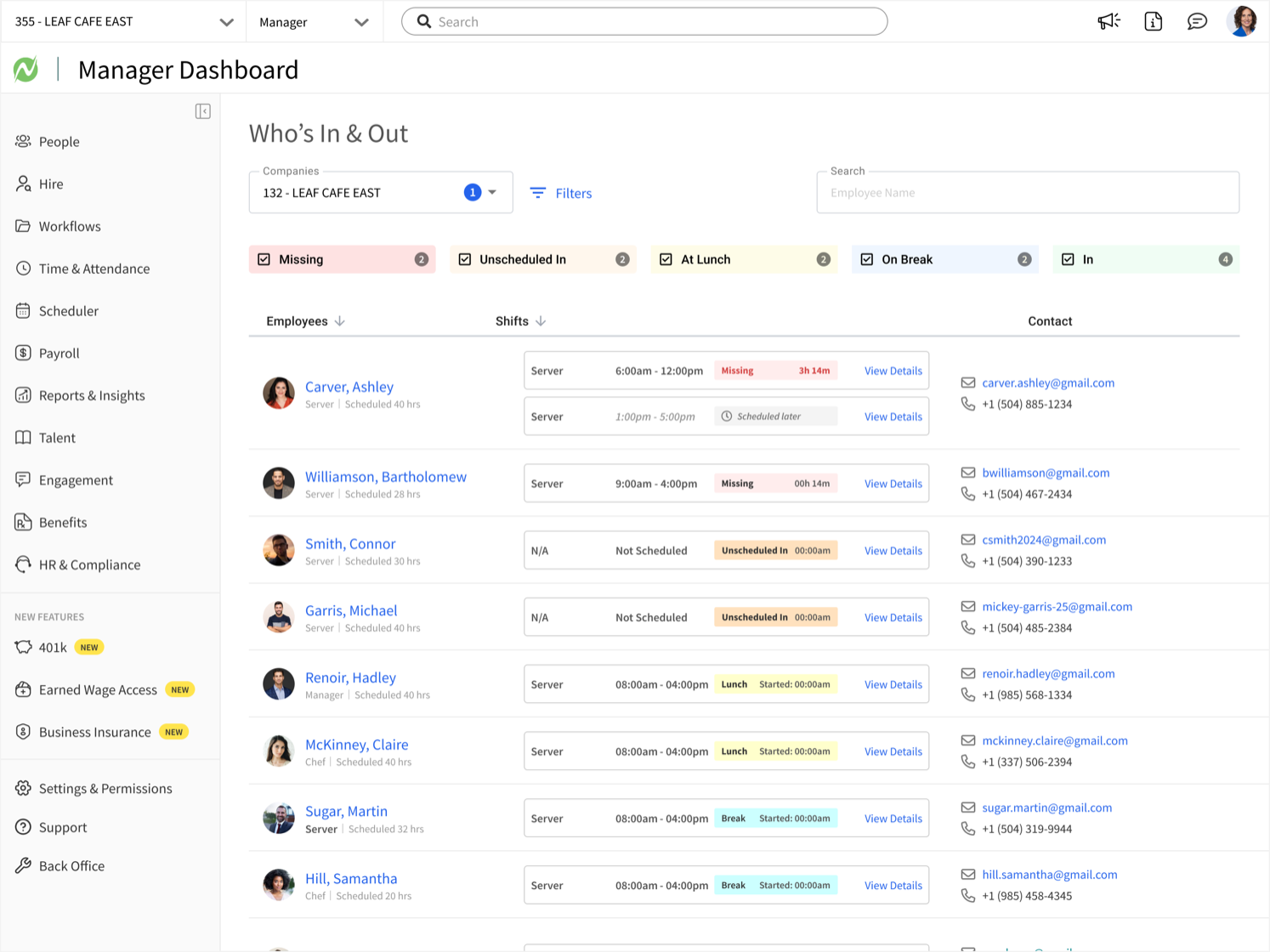Click email icon for Sugar, Martin

pos(967,807)
